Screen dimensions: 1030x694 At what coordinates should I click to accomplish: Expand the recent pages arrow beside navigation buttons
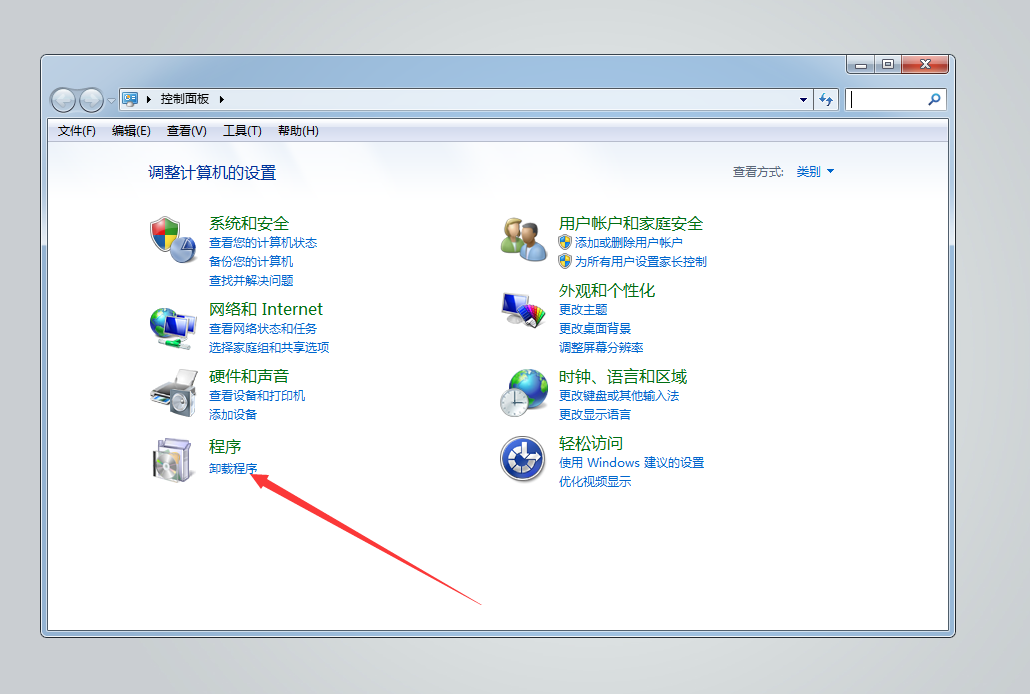111,100
